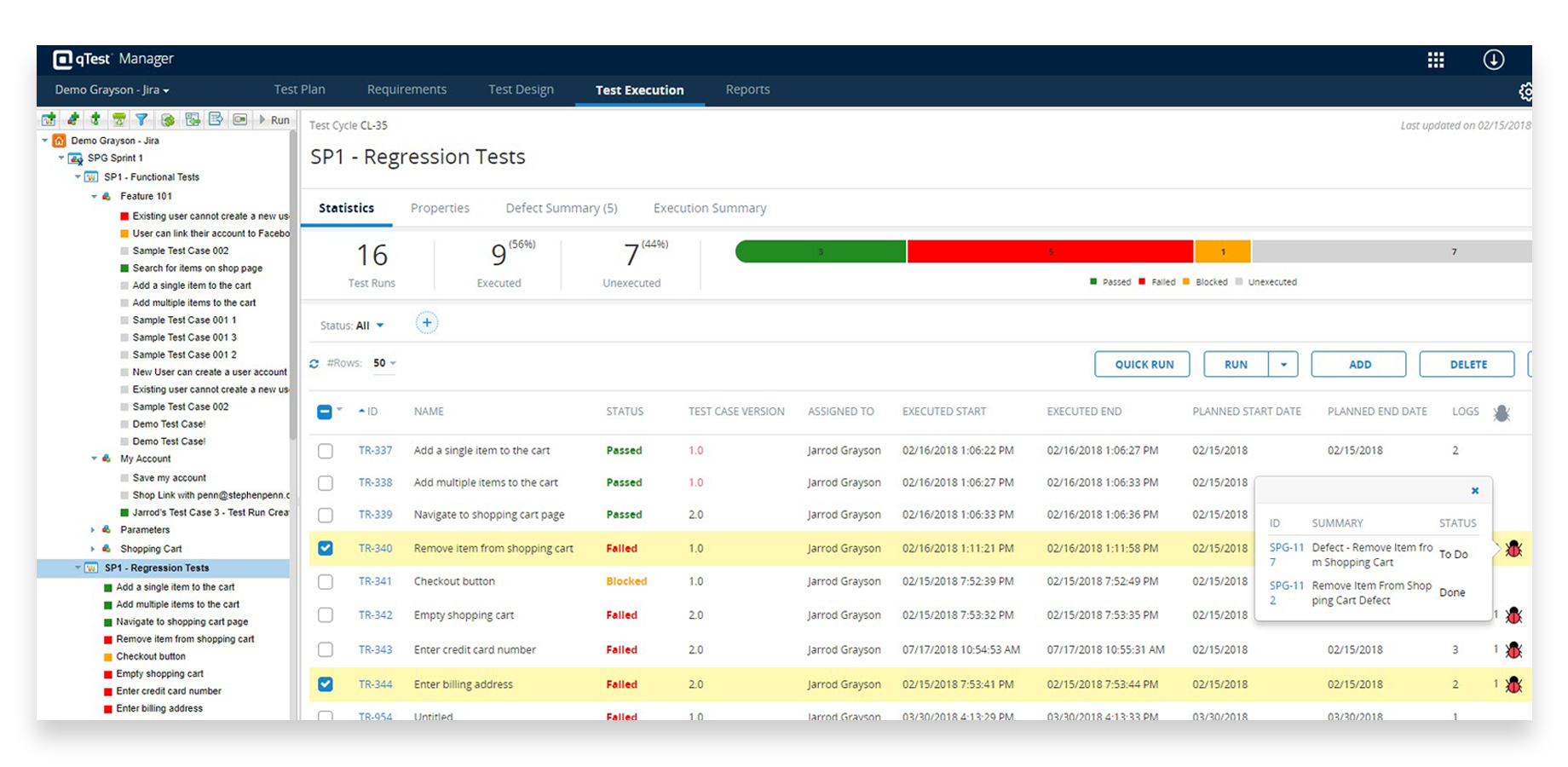Screen dimensions: 1568x767
Task: Open defect SPG-117 link in the popup
Action: [x=1286, y=555]
